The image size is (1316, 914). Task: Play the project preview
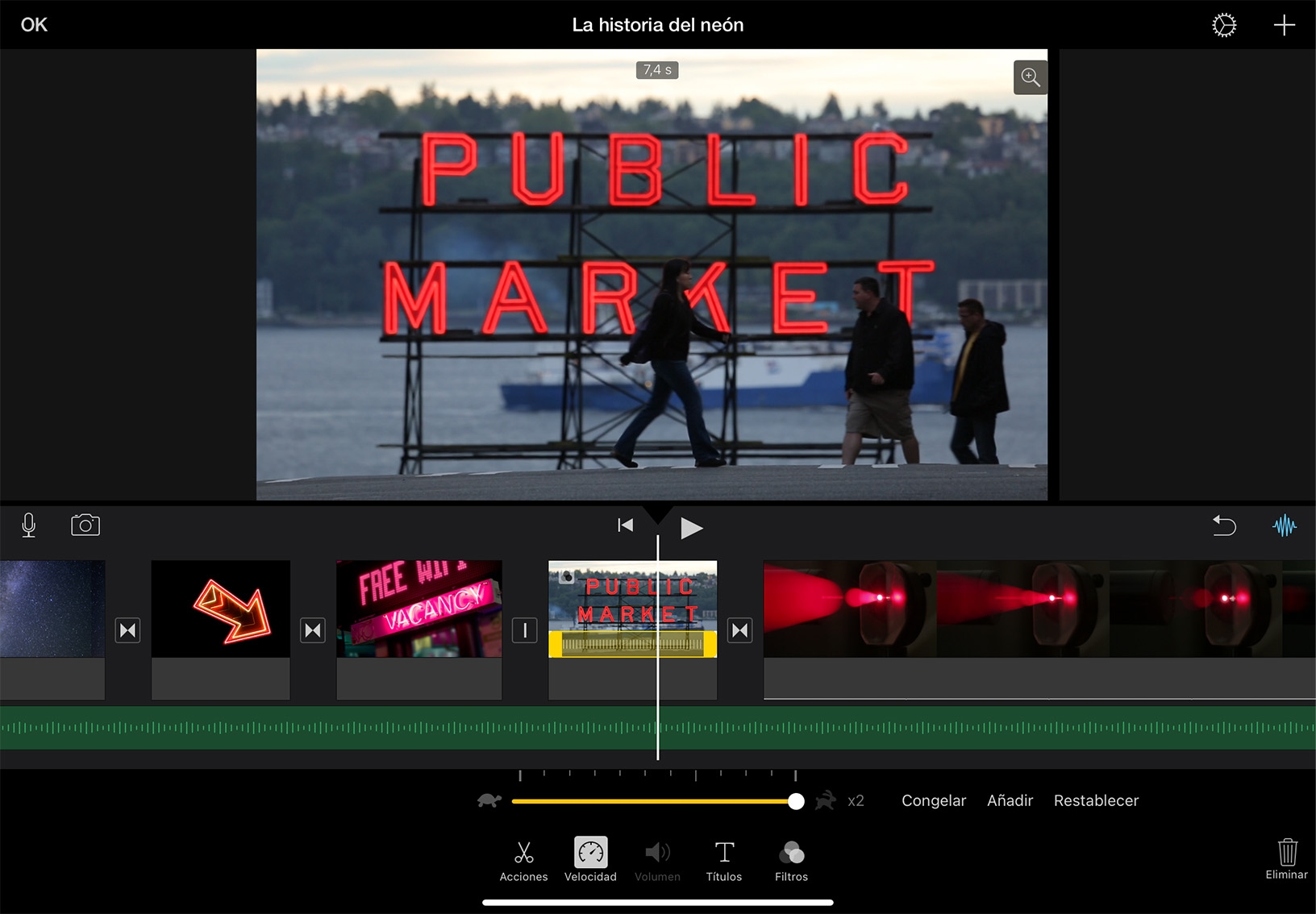click(691, 528)
